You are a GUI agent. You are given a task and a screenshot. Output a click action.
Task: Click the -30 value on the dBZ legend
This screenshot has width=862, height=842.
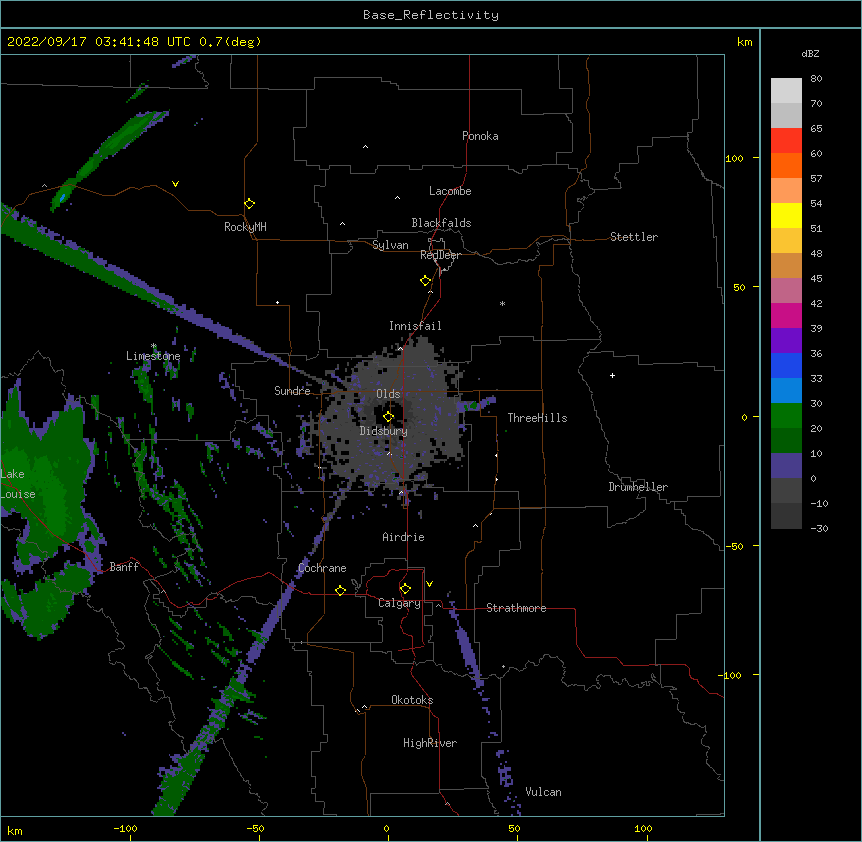pos(820,528)
